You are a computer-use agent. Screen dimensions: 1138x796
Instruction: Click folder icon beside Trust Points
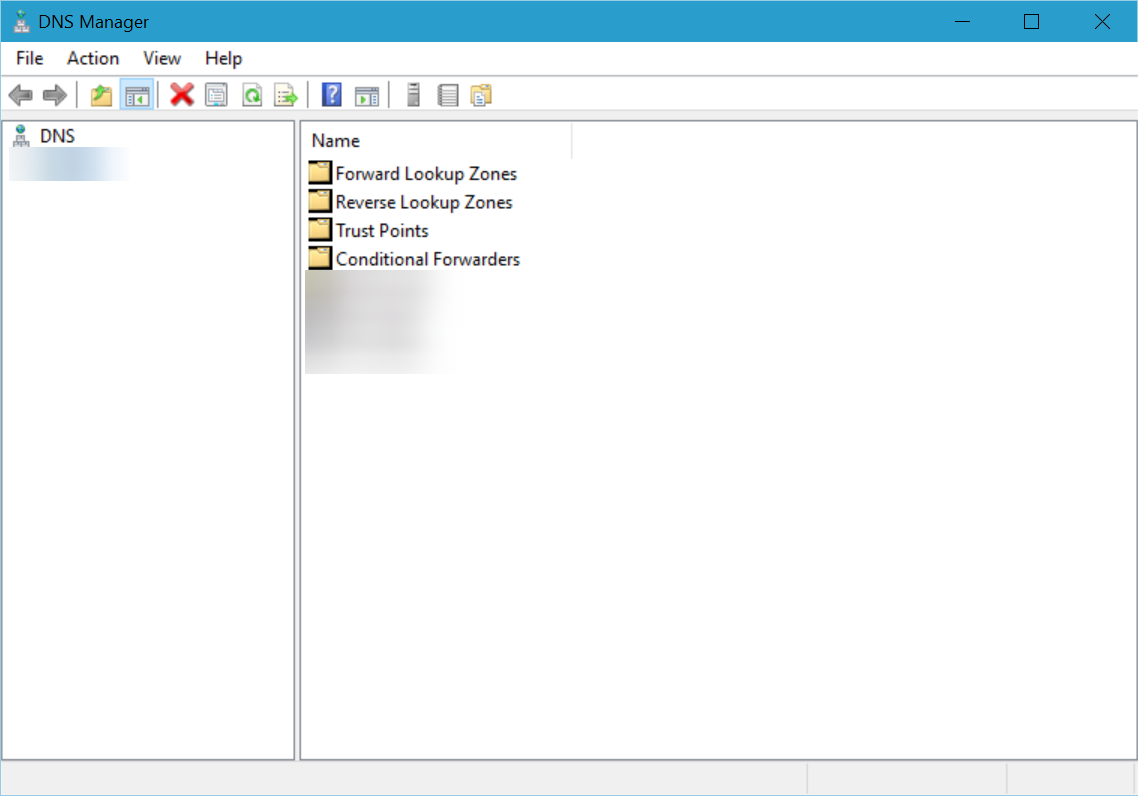[320, 229]
